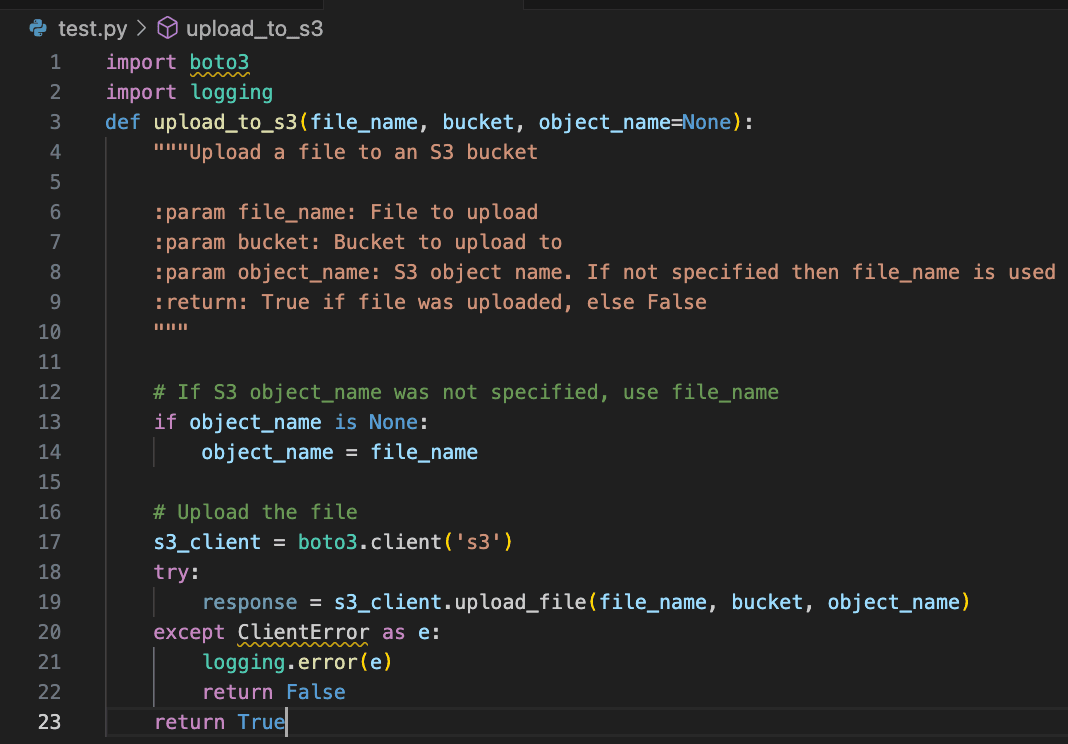The height and width of the screenshot is (744, 1068).
Task: Click the None default value on line 3
Action: click(x=706, y=121)
